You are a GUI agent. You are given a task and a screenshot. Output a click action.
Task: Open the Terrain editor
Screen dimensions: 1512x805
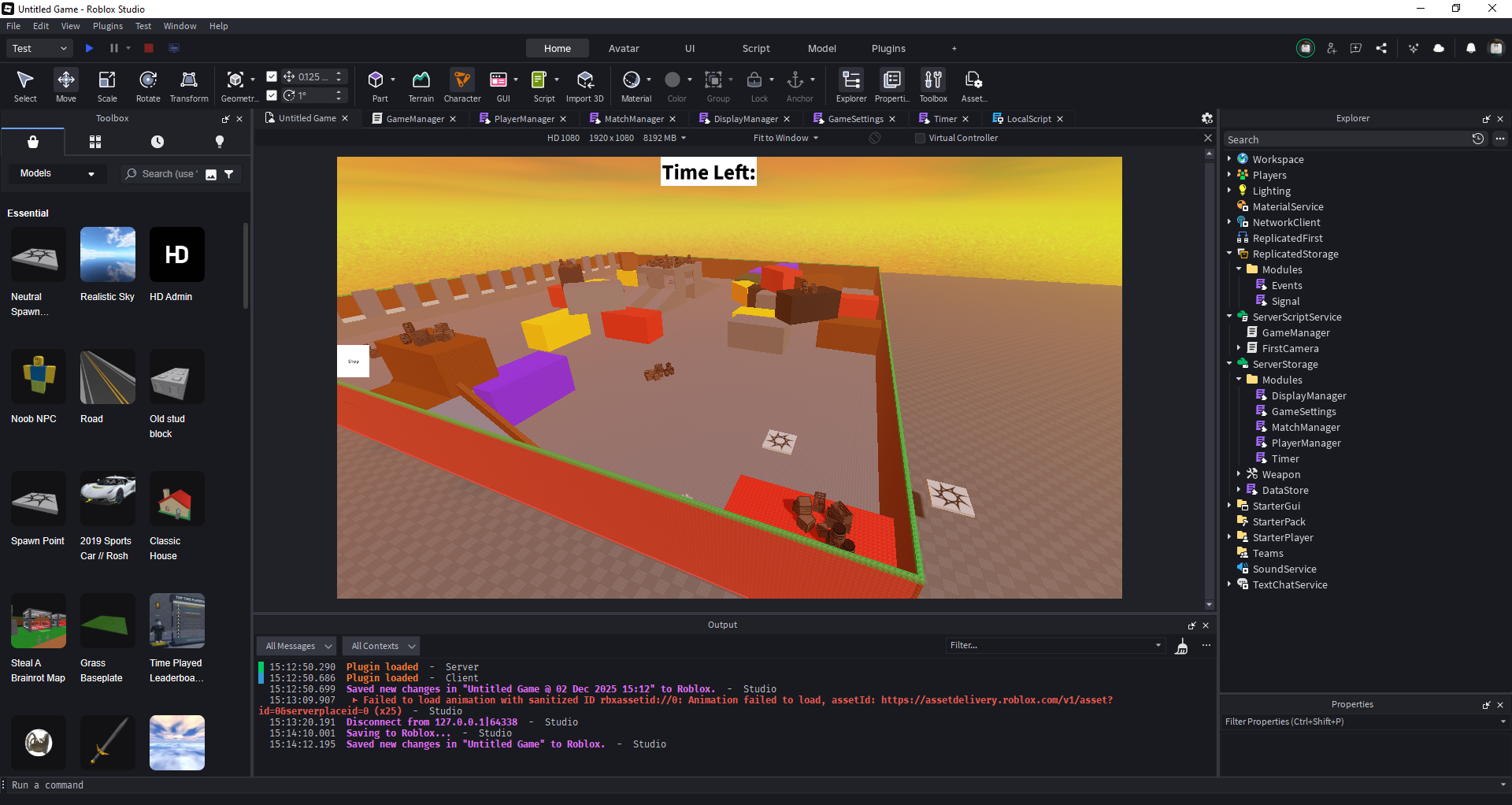tap(421, 86)
